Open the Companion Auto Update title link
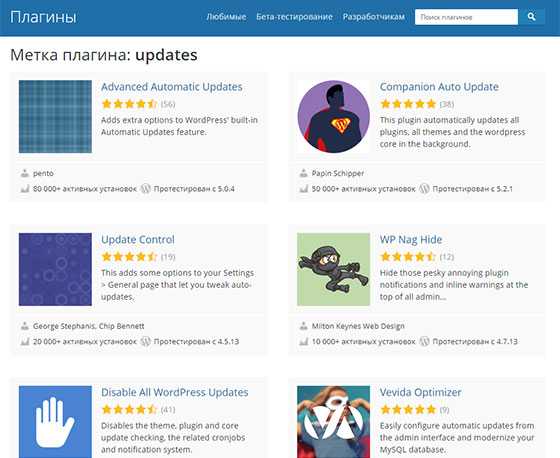This screenshot has width=560, height=458. [439, 87]
